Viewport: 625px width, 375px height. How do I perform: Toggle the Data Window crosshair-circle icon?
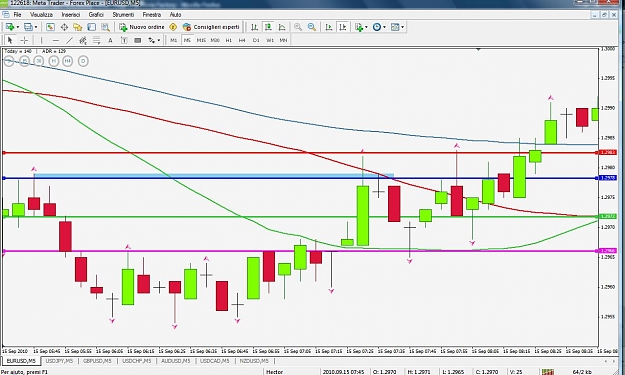point(64,27)
